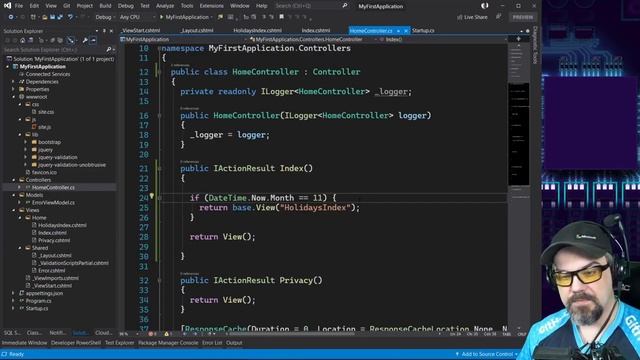
Task: Select site.css in Solution Explorer
Action: (x=46, y=112)
